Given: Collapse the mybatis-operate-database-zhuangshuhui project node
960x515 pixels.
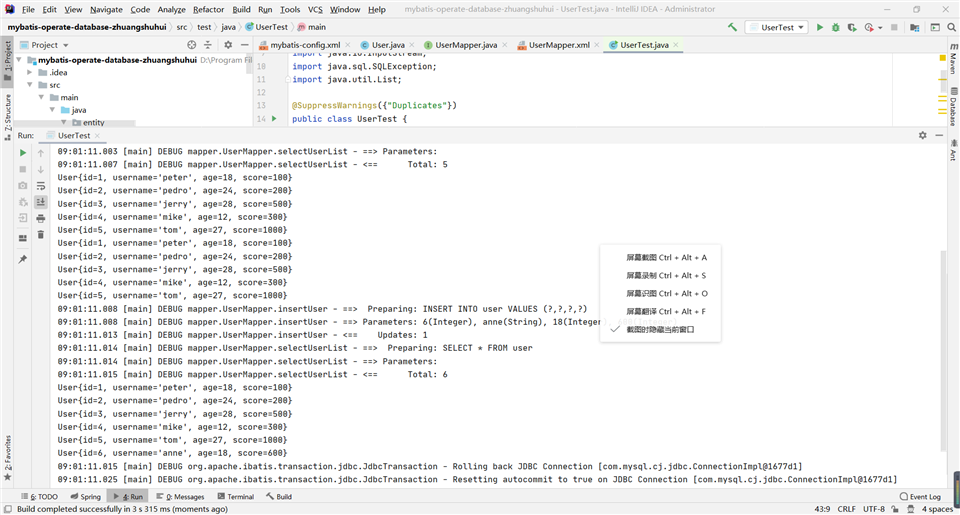Looking at the screenshot, I should (x=19, y=60).
